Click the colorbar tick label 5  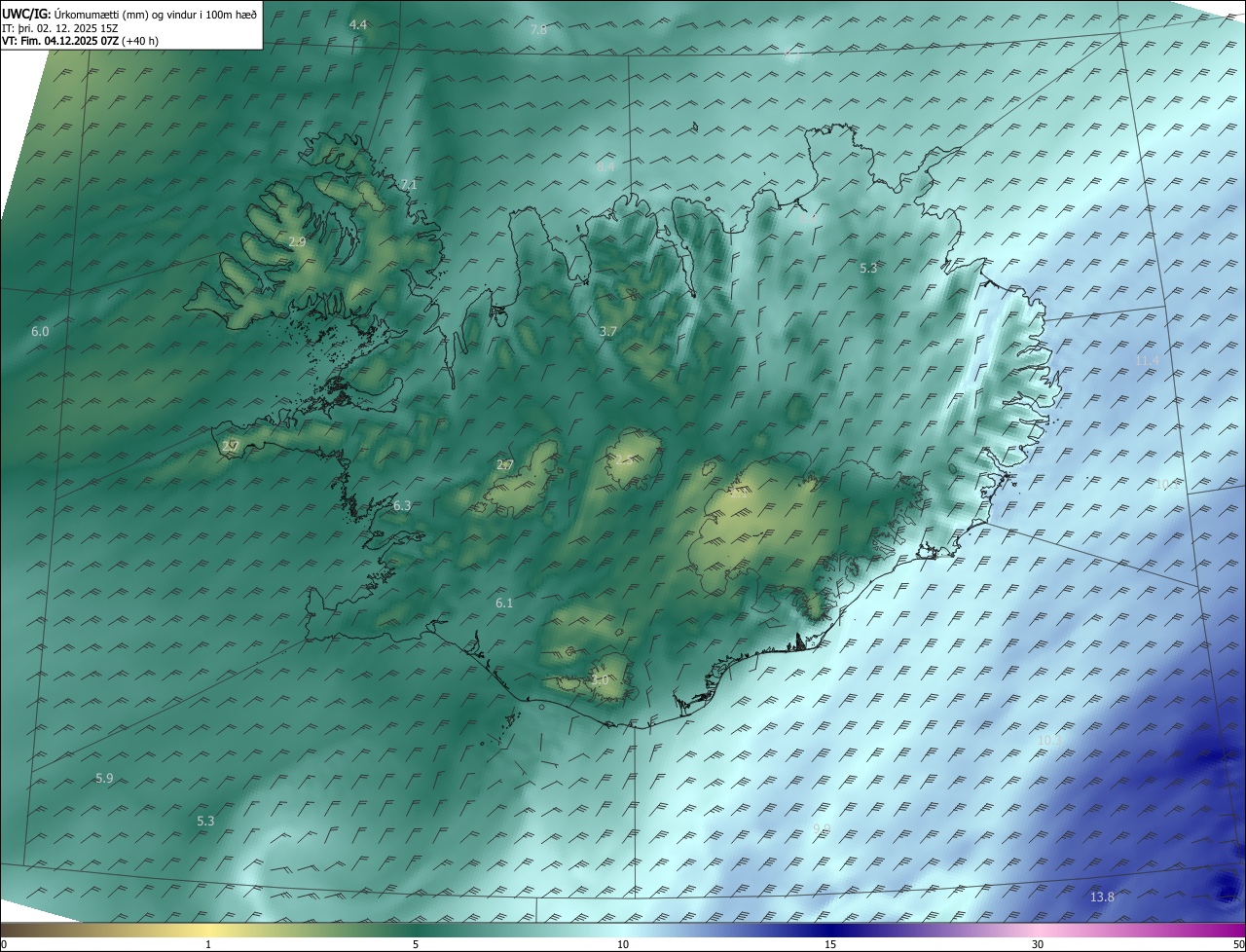coord(416,944)
